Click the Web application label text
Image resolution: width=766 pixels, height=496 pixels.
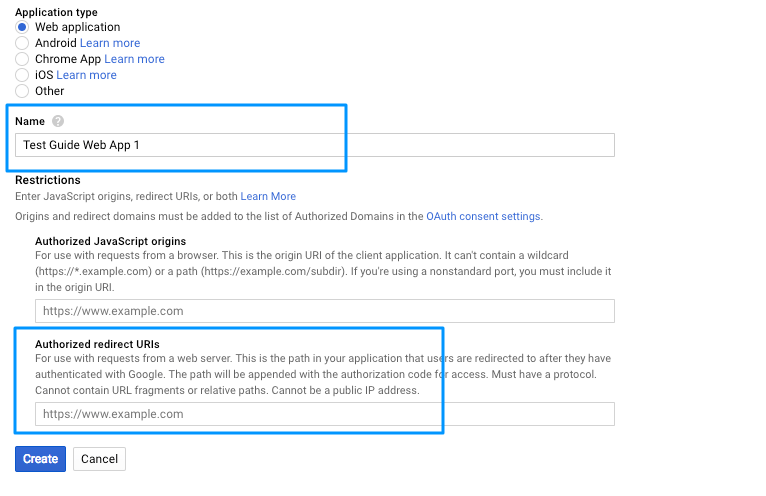click(x=77, y=27)
